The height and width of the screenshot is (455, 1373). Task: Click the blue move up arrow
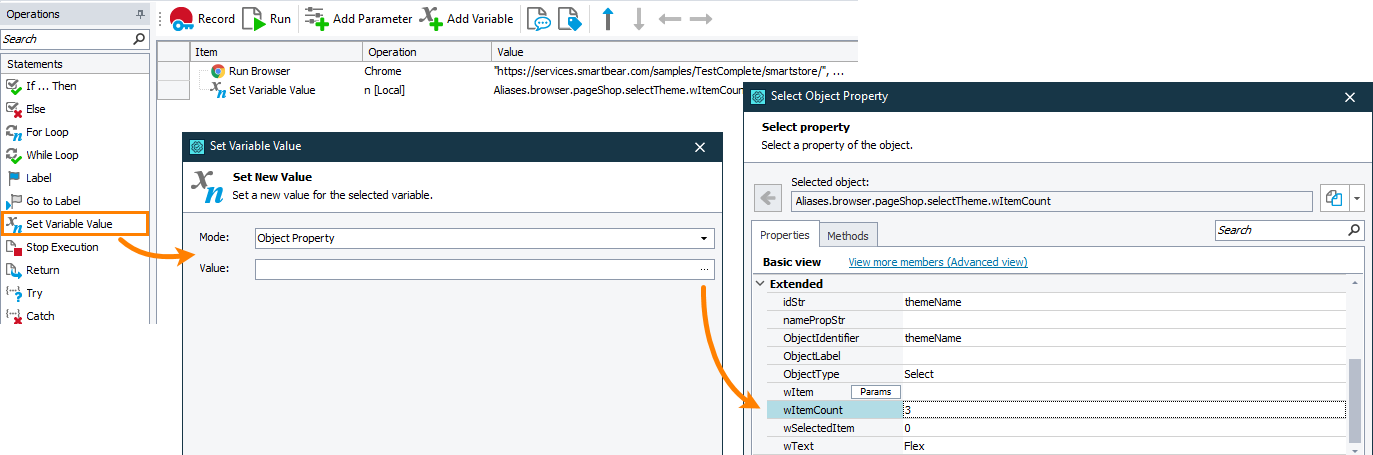607,19
